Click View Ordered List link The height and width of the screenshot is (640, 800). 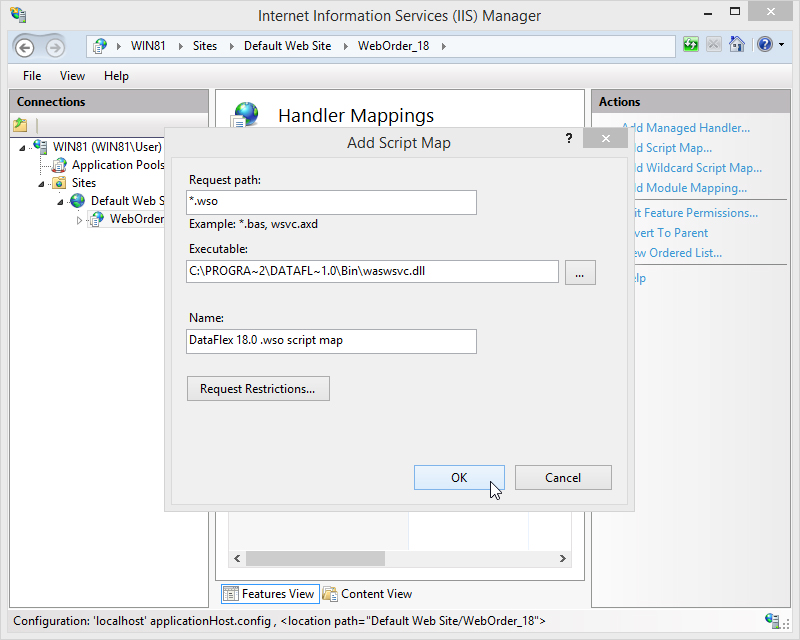tap(678, 253)
